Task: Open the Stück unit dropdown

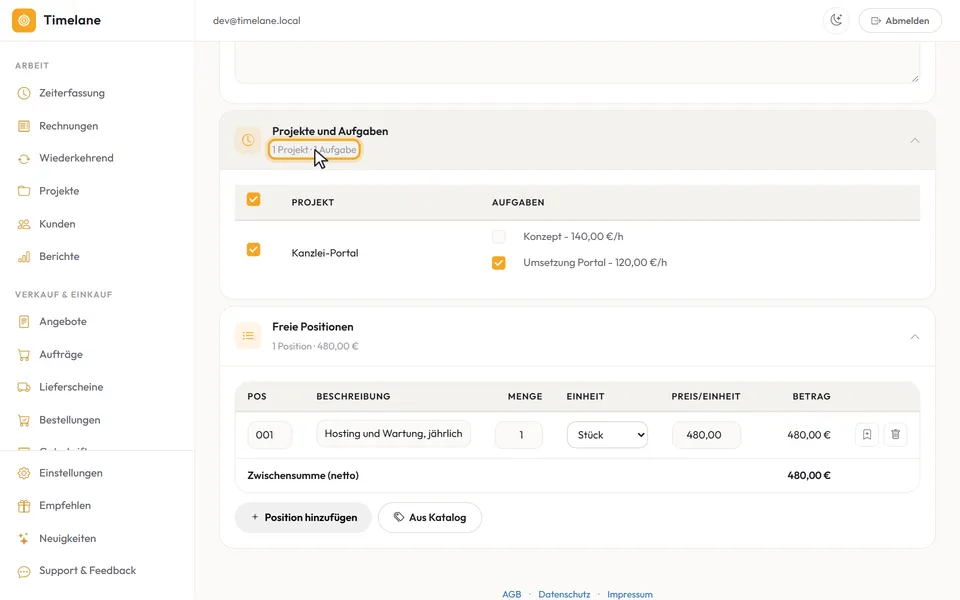Action: click(x=607, y=435)
